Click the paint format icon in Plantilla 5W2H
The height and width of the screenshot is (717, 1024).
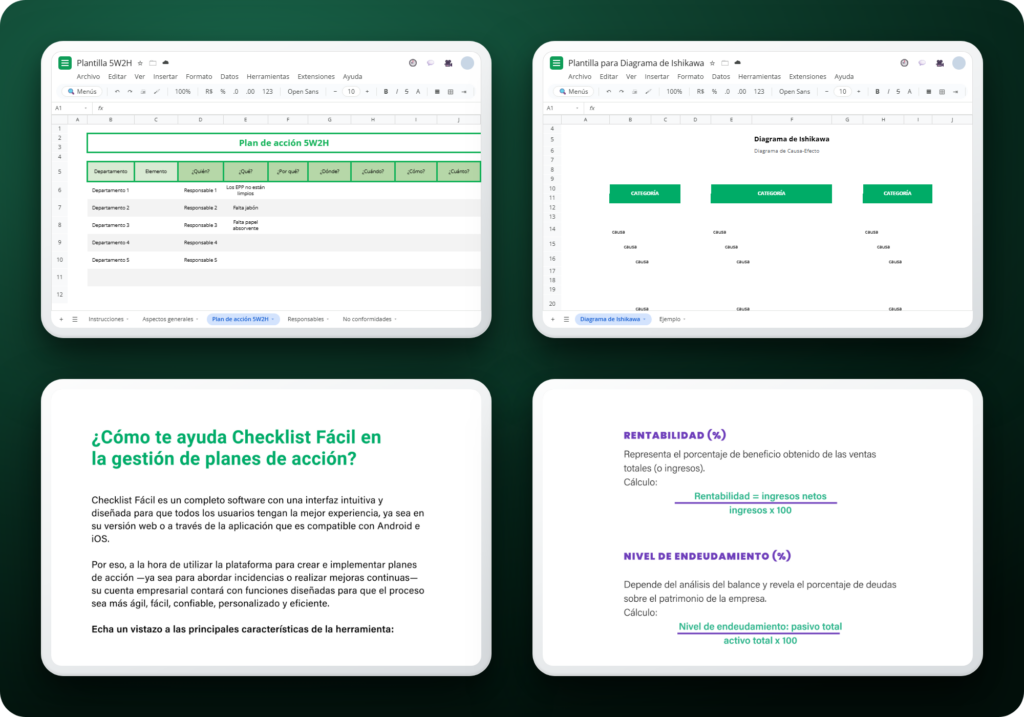157,91
